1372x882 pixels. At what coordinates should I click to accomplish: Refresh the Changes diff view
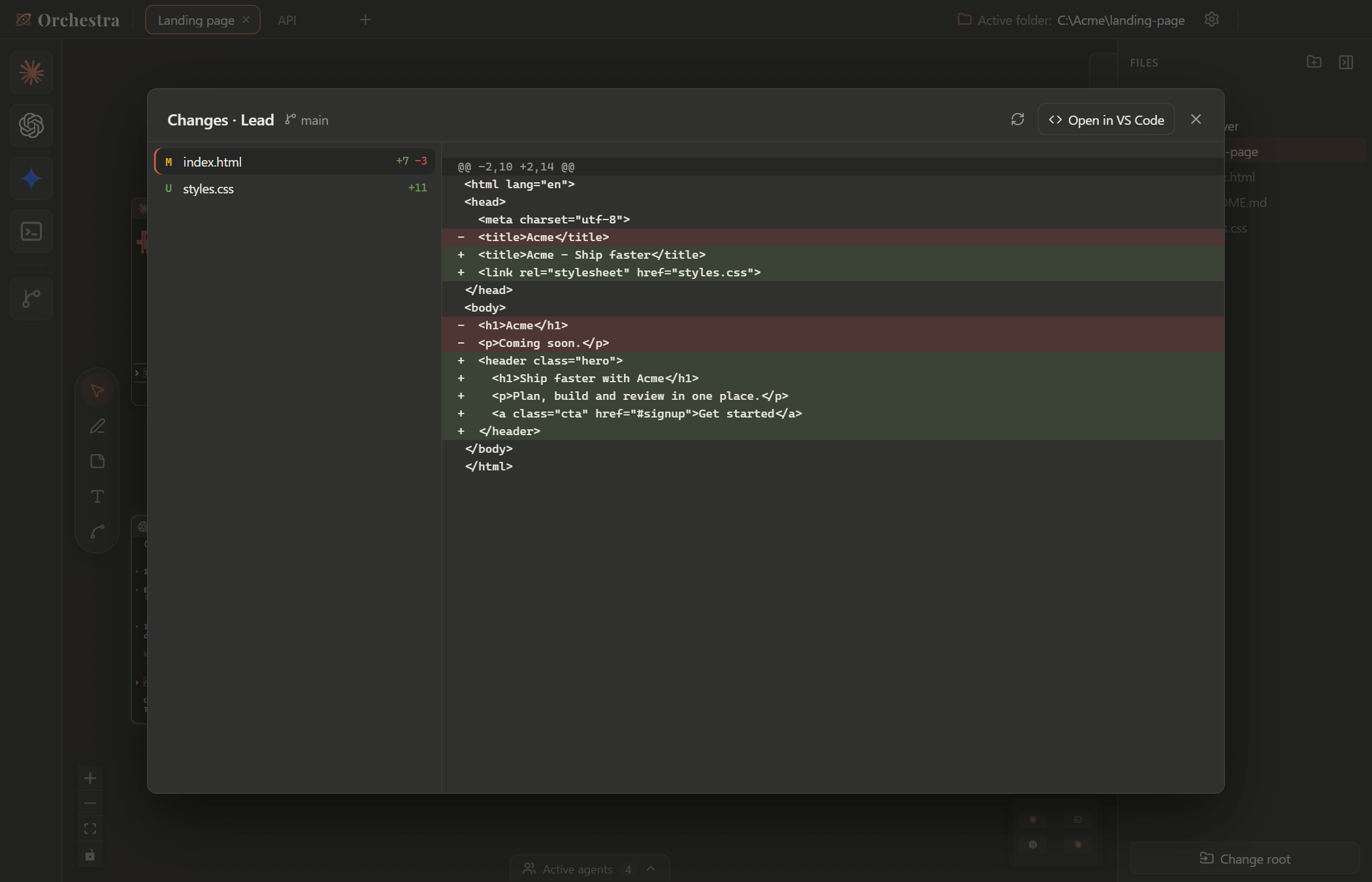(x=1017, y=119)
